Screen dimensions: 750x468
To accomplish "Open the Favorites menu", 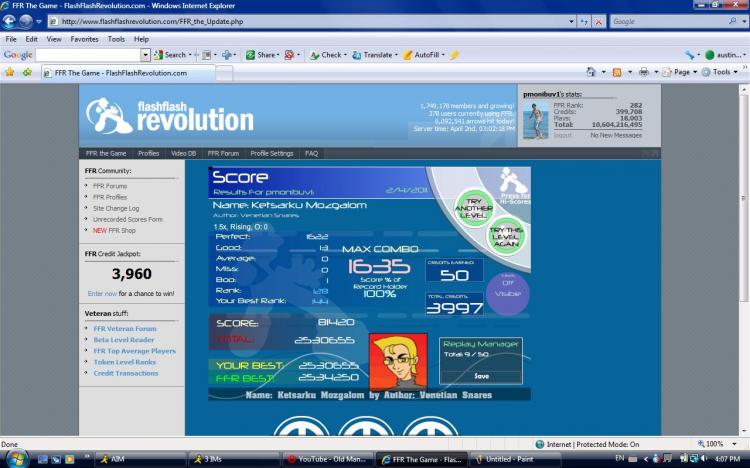I will coord(84,39).
